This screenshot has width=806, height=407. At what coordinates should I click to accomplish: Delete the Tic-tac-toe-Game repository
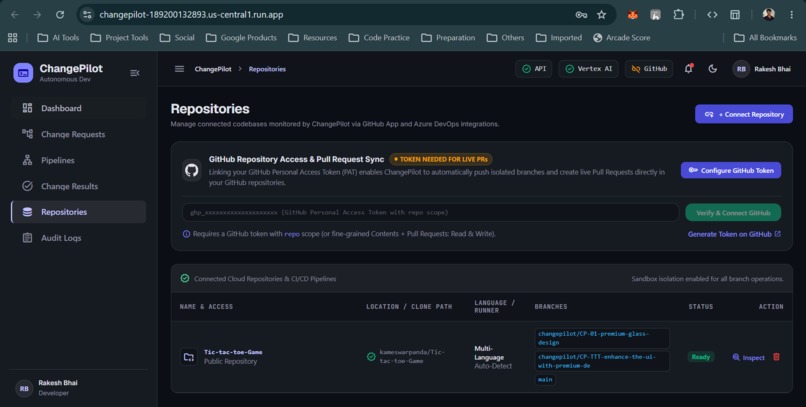pos(776,357)
